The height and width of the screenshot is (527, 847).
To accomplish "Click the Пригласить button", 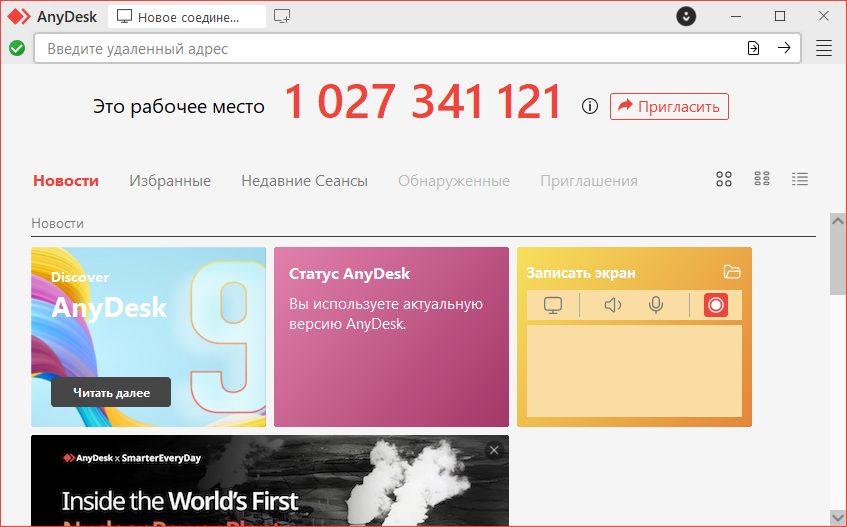I will 669,106.
